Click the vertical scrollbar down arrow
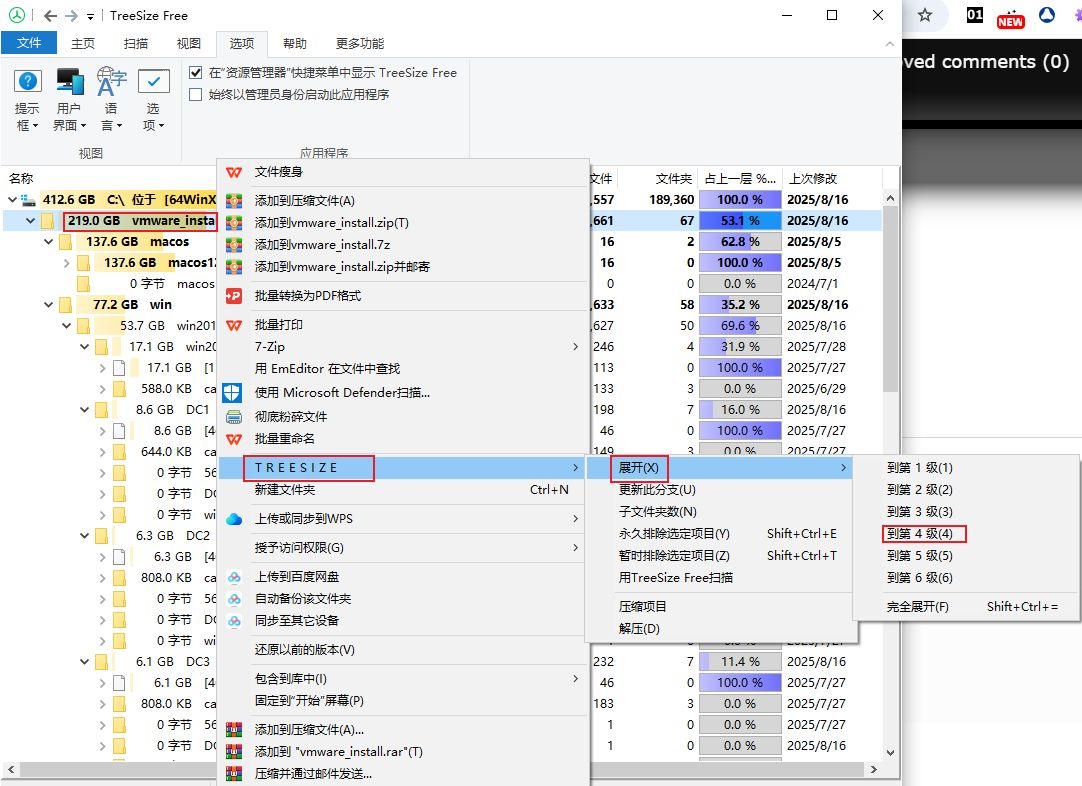Screen dimensions: 1082x786 (x=890, y=752)
